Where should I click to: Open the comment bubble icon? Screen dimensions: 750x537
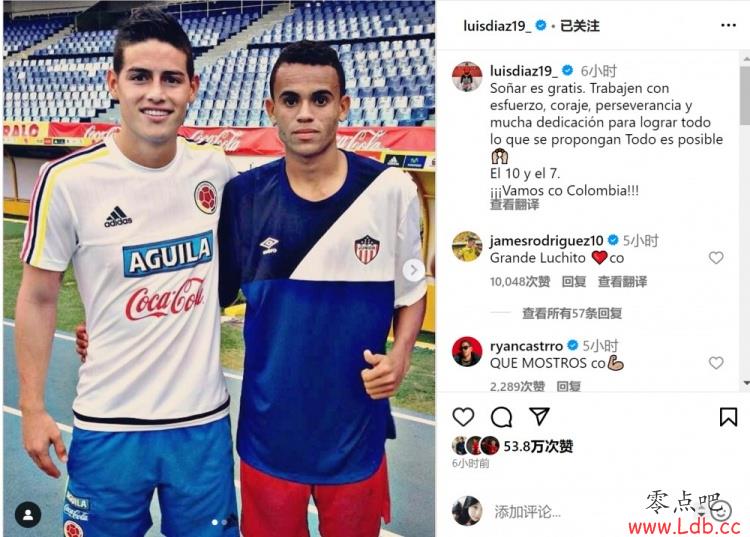point(501,417)
